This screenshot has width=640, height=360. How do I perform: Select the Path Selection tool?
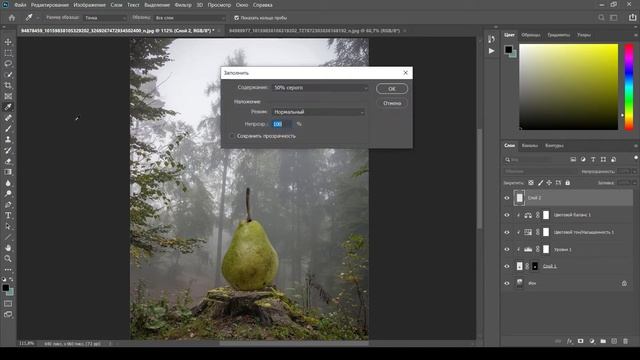8,226
